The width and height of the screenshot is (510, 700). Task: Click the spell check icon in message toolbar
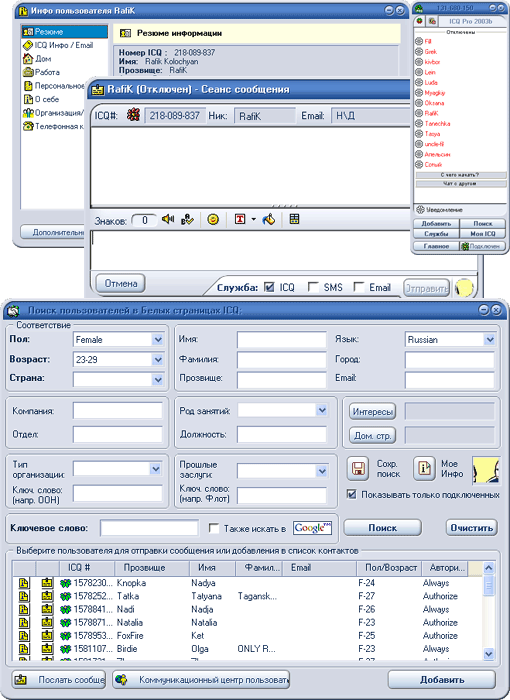187,220
